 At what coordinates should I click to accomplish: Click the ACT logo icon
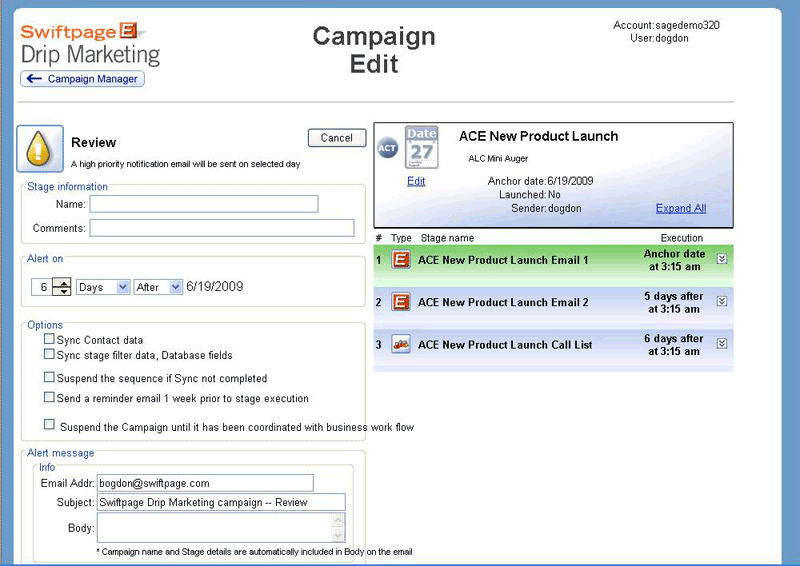(387, 148)
